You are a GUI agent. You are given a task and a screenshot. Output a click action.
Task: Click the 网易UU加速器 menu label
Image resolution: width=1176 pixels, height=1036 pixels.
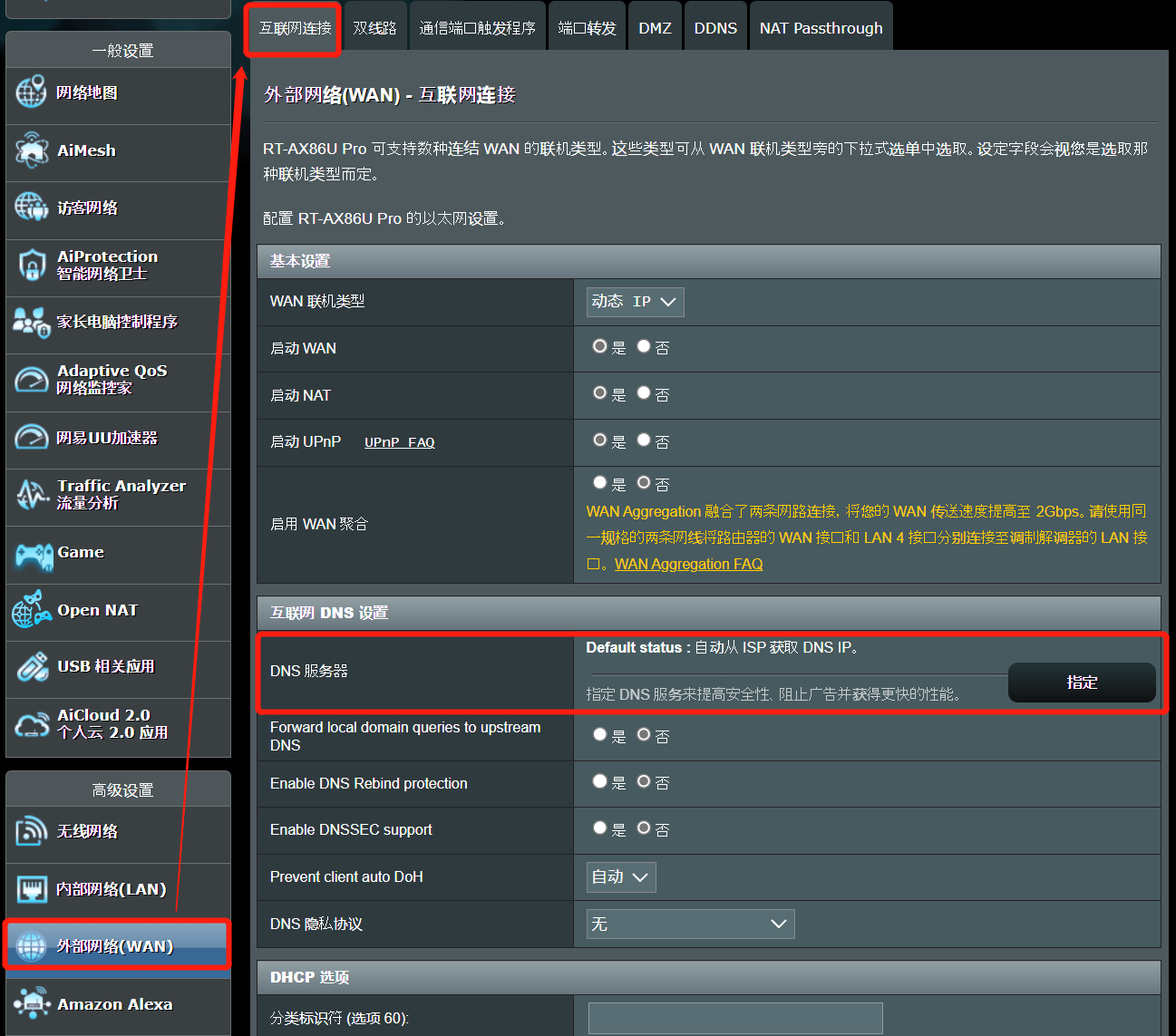pos(107,438)
